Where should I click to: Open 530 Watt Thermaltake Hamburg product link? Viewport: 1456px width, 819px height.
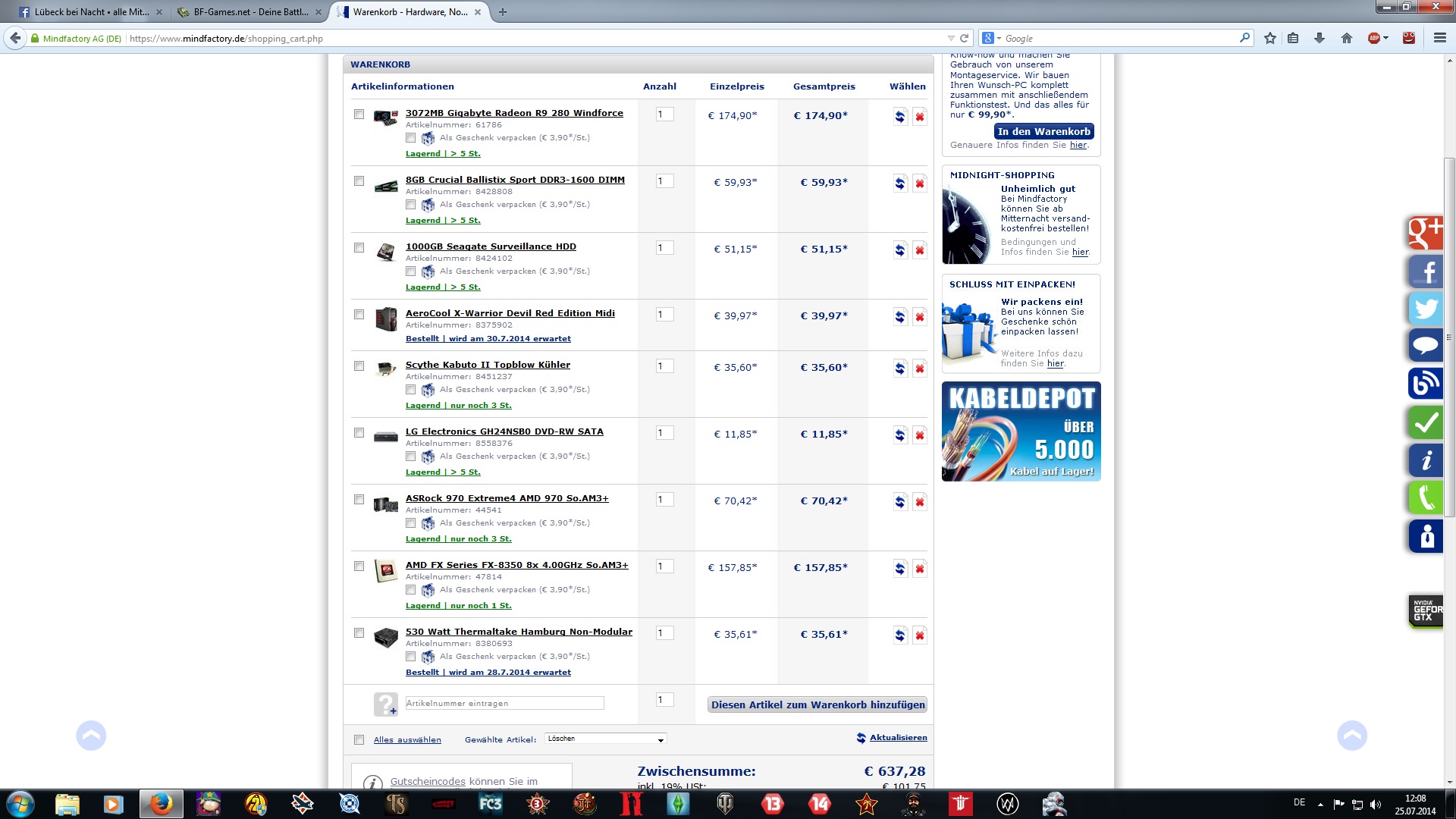pos(519,631)
